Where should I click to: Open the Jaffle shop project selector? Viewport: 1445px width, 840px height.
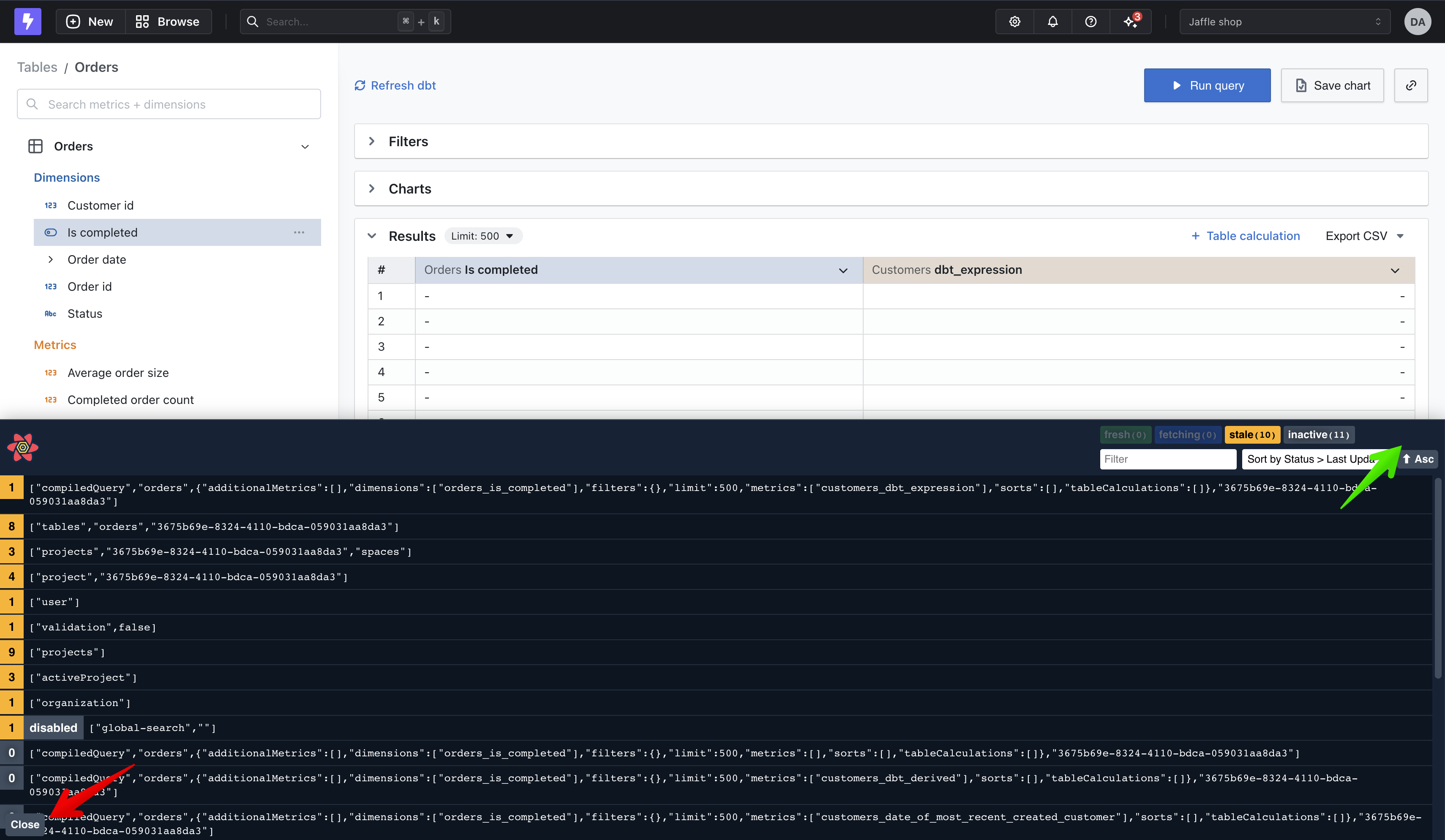pos(1284,21)
